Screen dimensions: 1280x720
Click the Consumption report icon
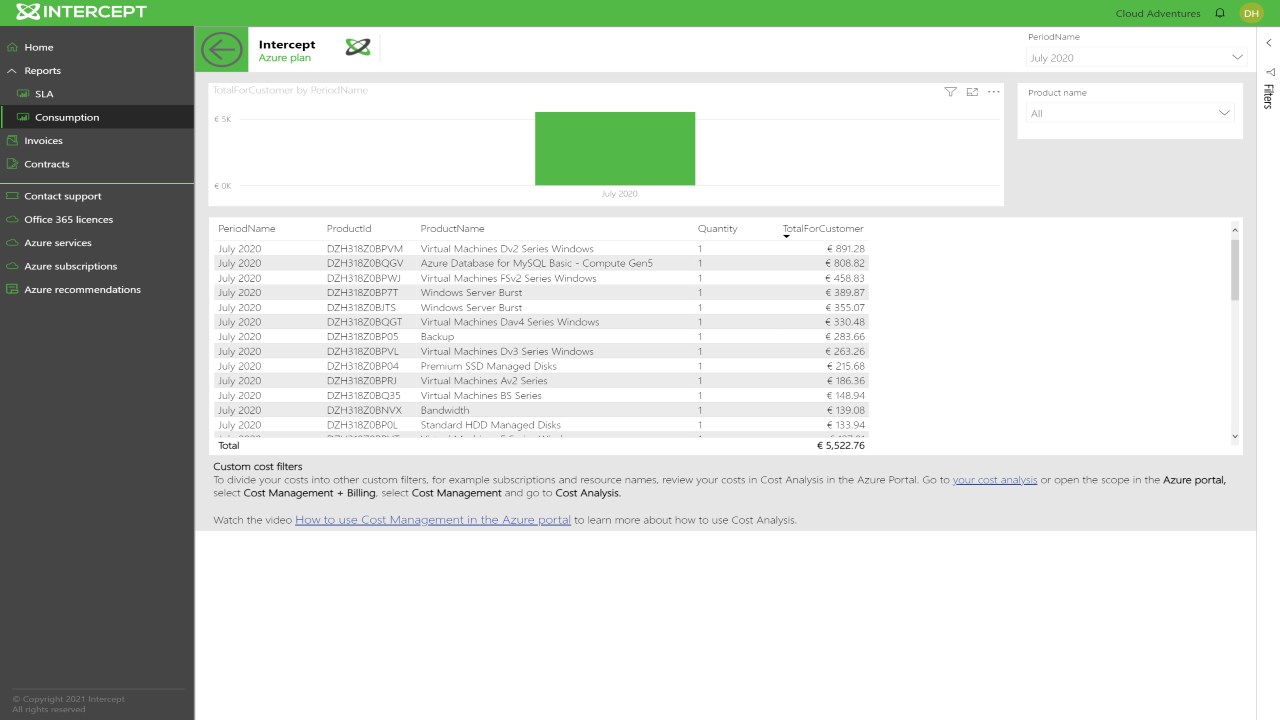[x=23, y=117]
